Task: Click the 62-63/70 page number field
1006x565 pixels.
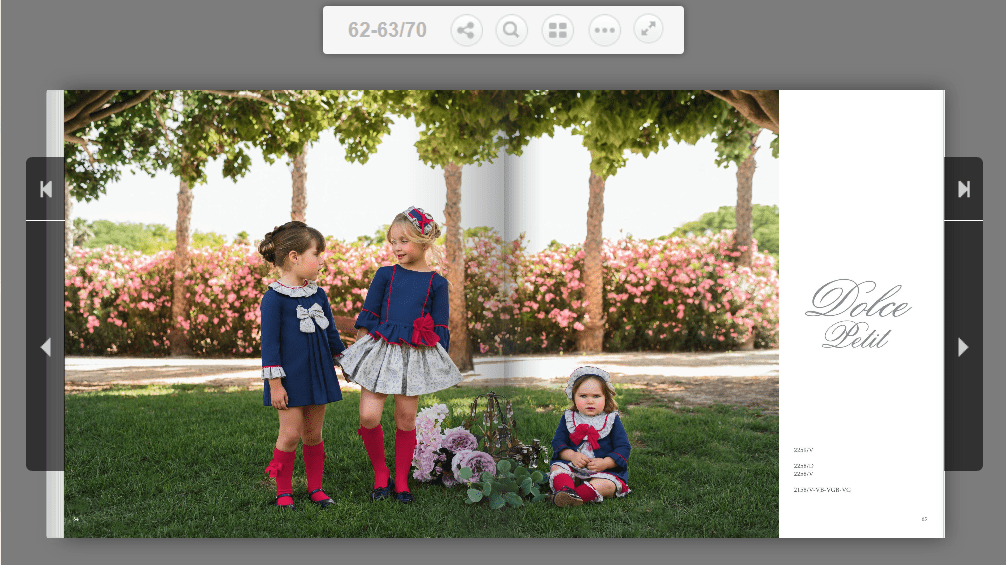Action: click(x=387, y=30)
